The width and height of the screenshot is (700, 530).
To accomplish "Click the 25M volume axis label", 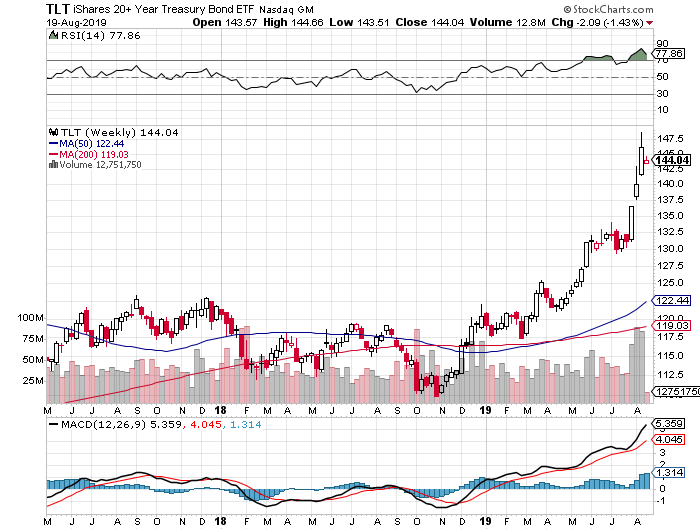I will click(33, 381).
